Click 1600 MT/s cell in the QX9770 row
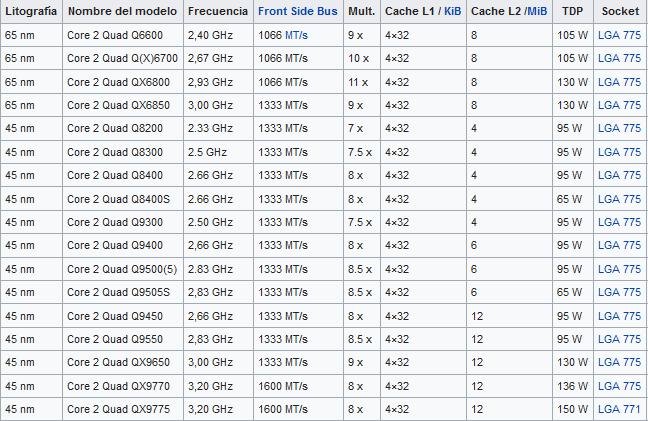 tap(298, 386)
